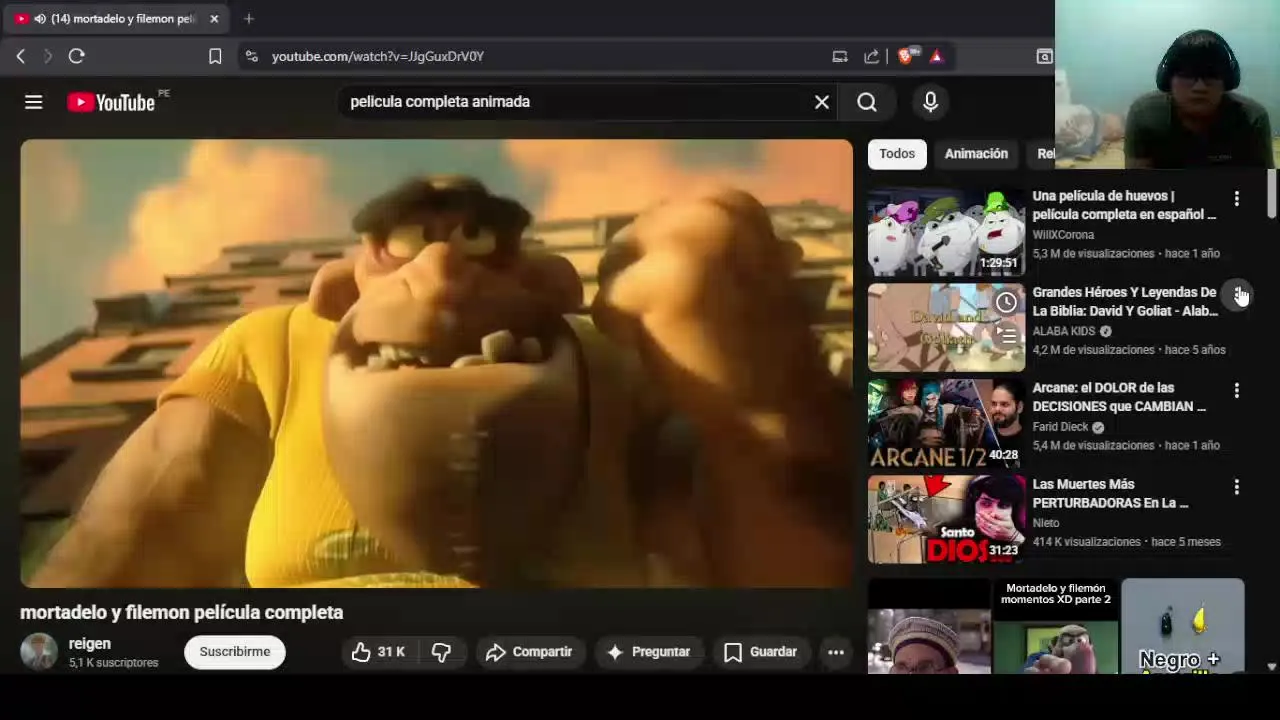
Task: Install the site as an app
Action: click(x=840, y=57)
